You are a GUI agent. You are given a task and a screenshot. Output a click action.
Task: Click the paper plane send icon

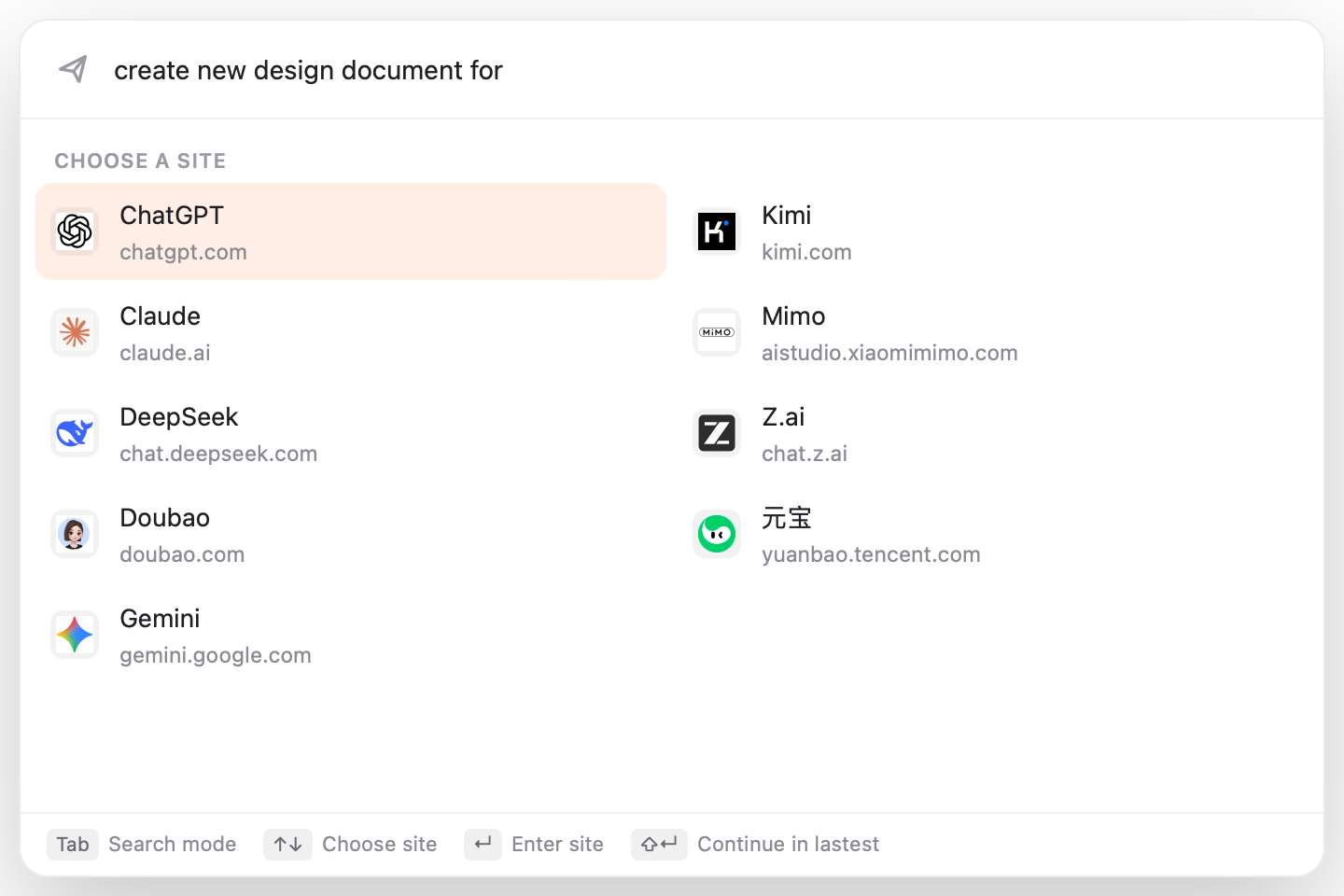[73, 69]
